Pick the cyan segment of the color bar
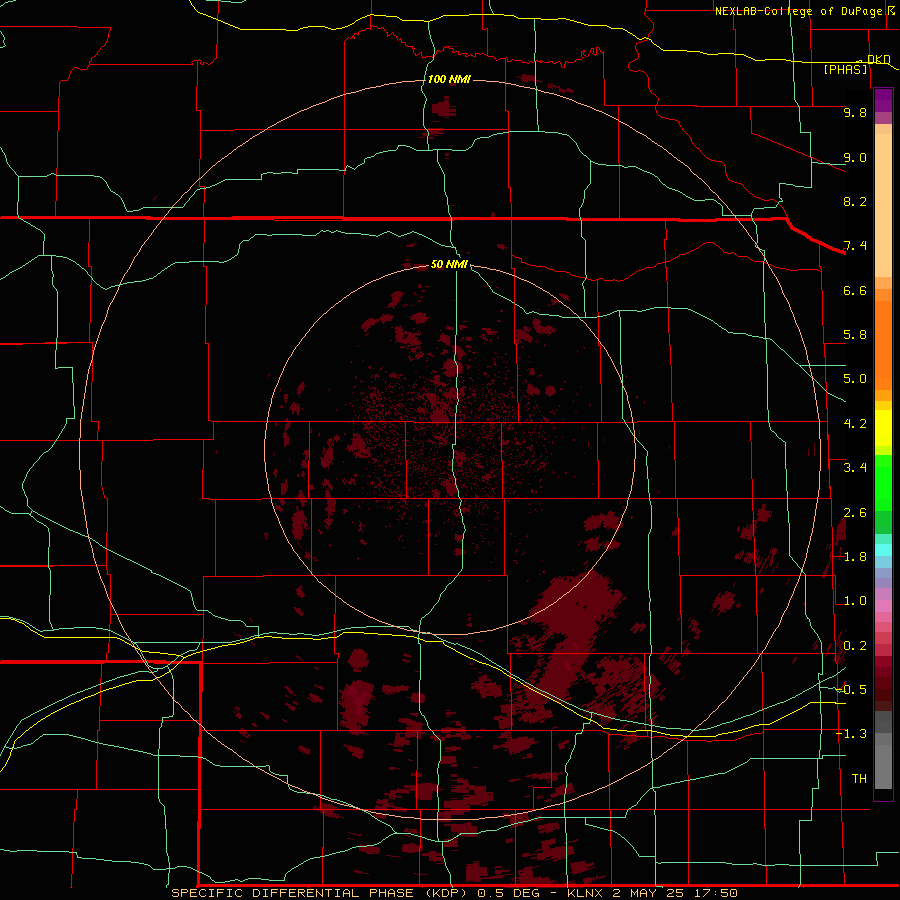 pos(883,550)
